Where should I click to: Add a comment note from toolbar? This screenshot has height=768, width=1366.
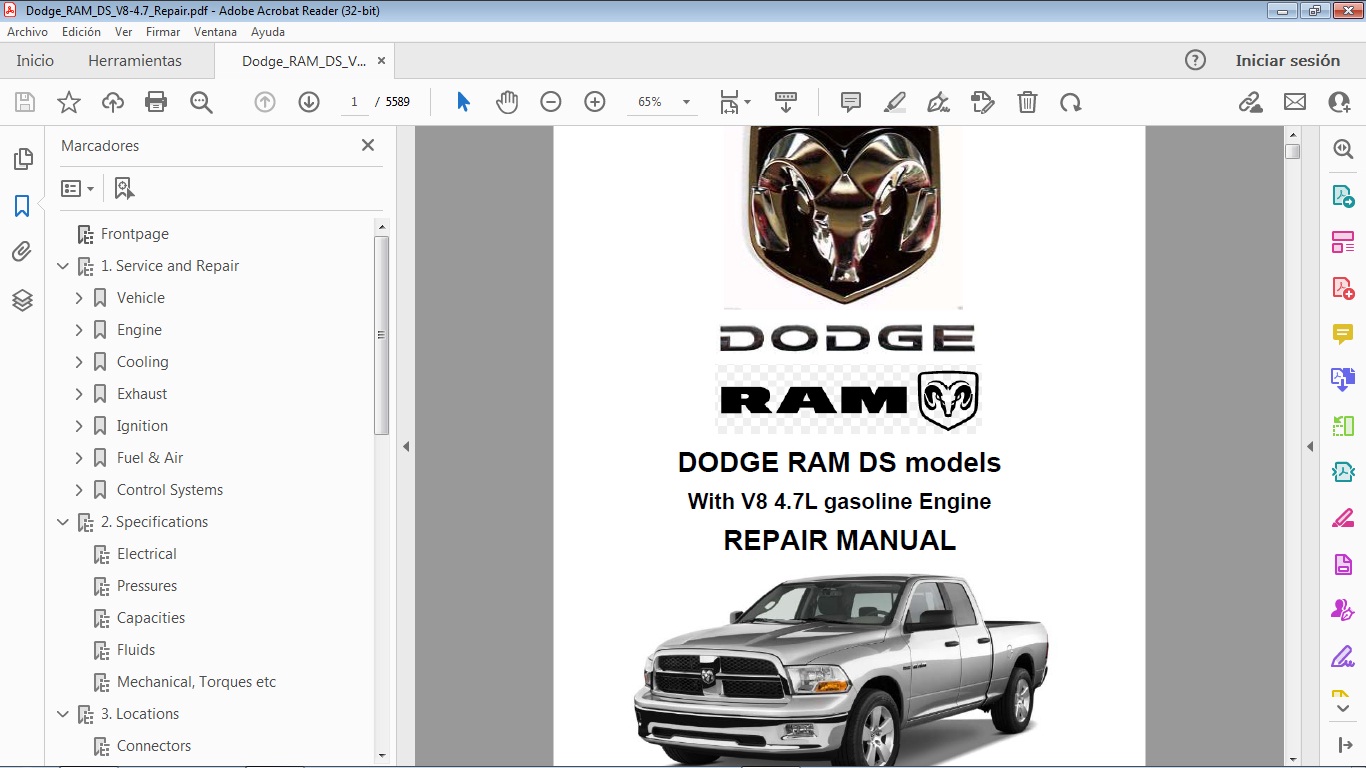851,102
